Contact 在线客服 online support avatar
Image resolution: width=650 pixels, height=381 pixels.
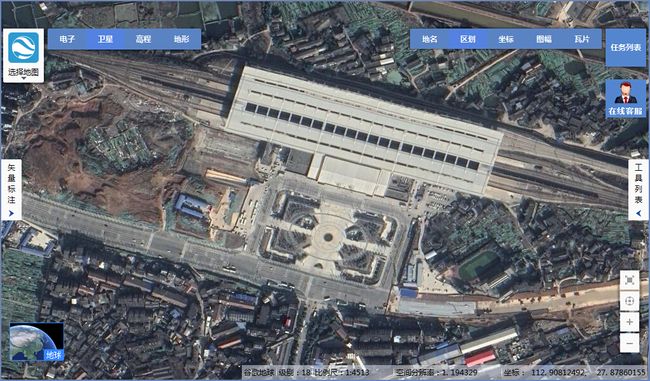(626, 99)
